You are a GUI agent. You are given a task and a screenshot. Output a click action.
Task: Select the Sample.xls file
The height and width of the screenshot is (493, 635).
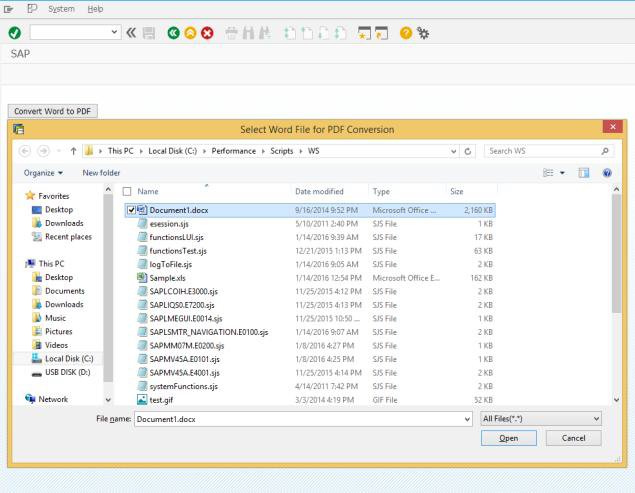click(167, 278)
